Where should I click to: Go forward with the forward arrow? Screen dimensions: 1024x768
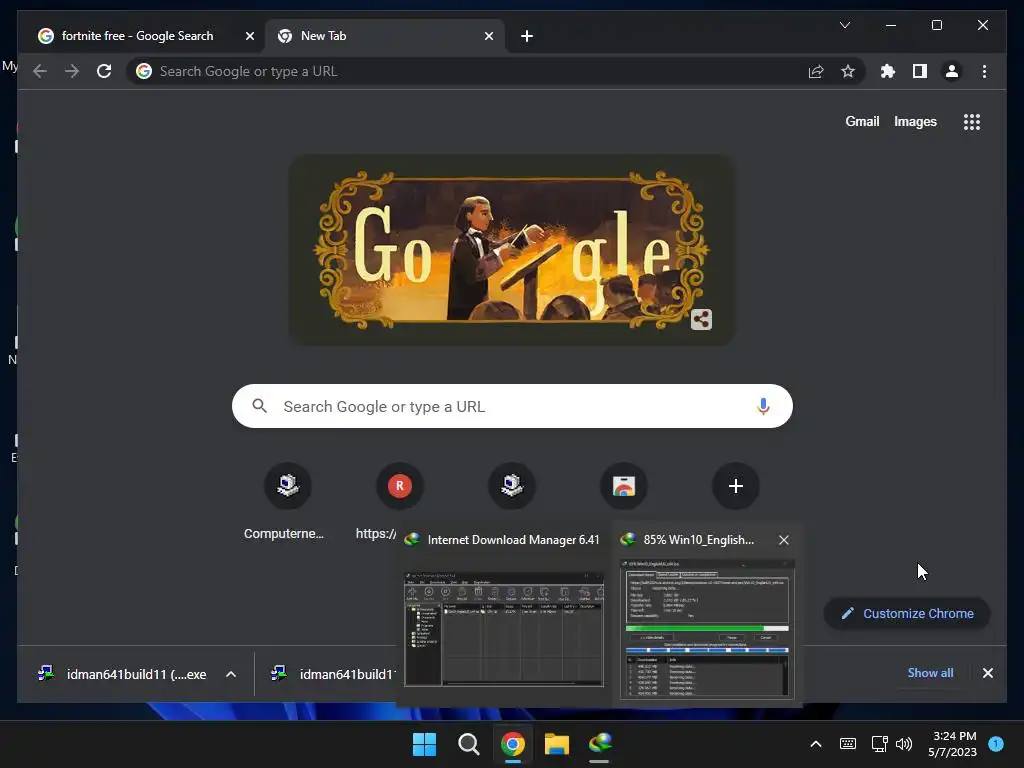72,71
